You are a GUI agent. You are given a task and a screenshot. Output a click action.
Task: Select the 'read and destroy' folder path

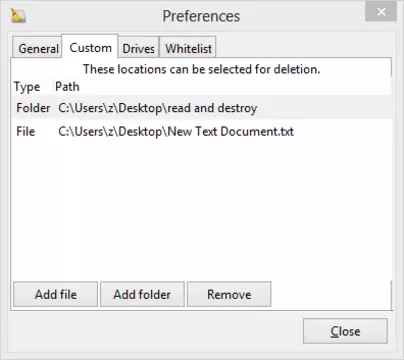(157, 108)
